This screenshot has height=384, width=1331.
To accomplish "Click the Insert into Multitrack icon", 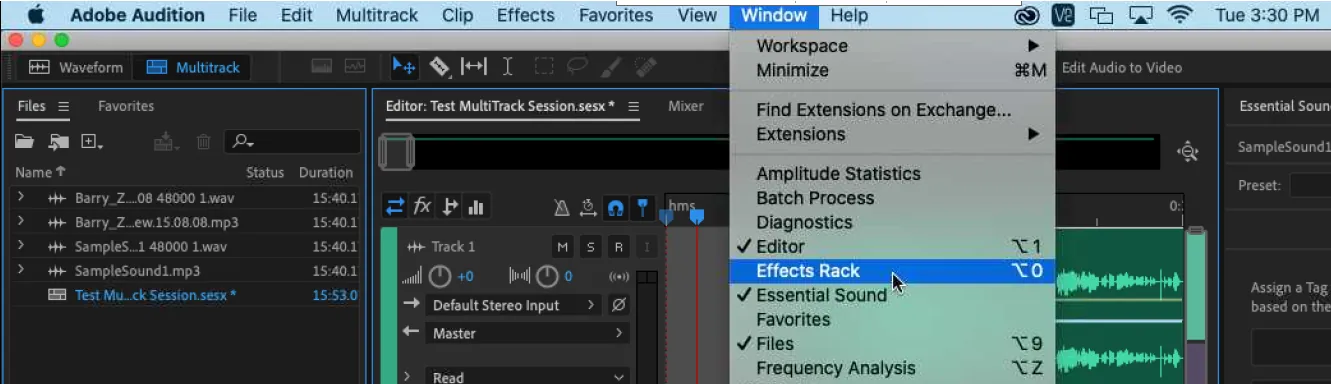I will pos(165,142).
